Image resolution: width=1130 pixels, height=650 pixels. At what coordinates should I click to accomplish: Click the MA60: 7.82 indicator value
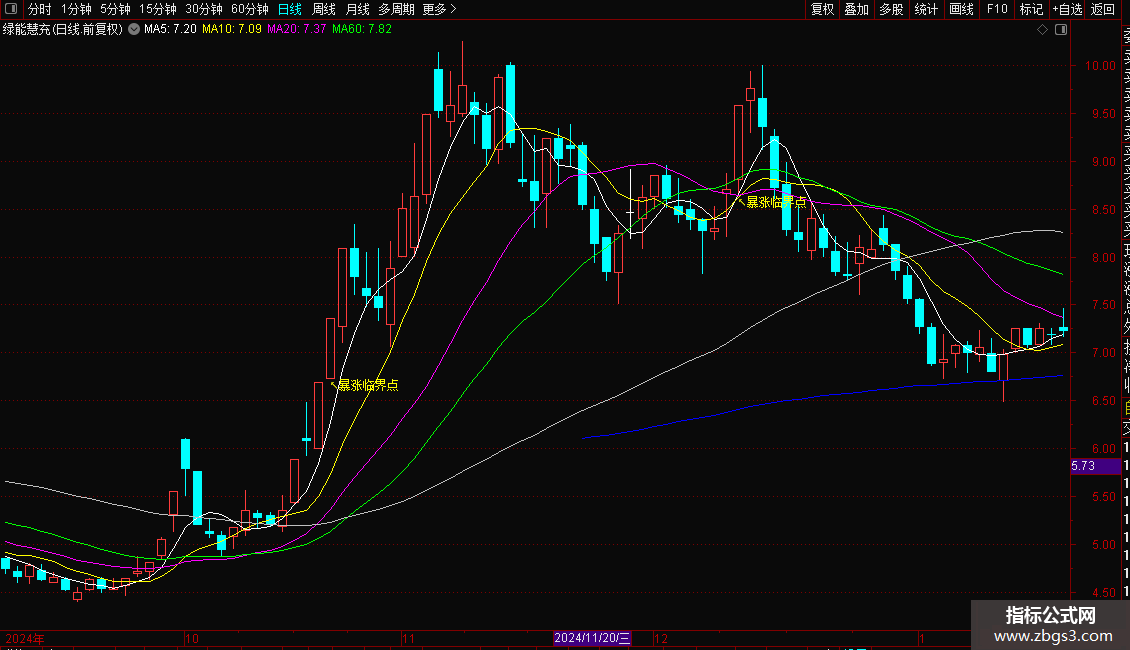[x=362, y=30]
